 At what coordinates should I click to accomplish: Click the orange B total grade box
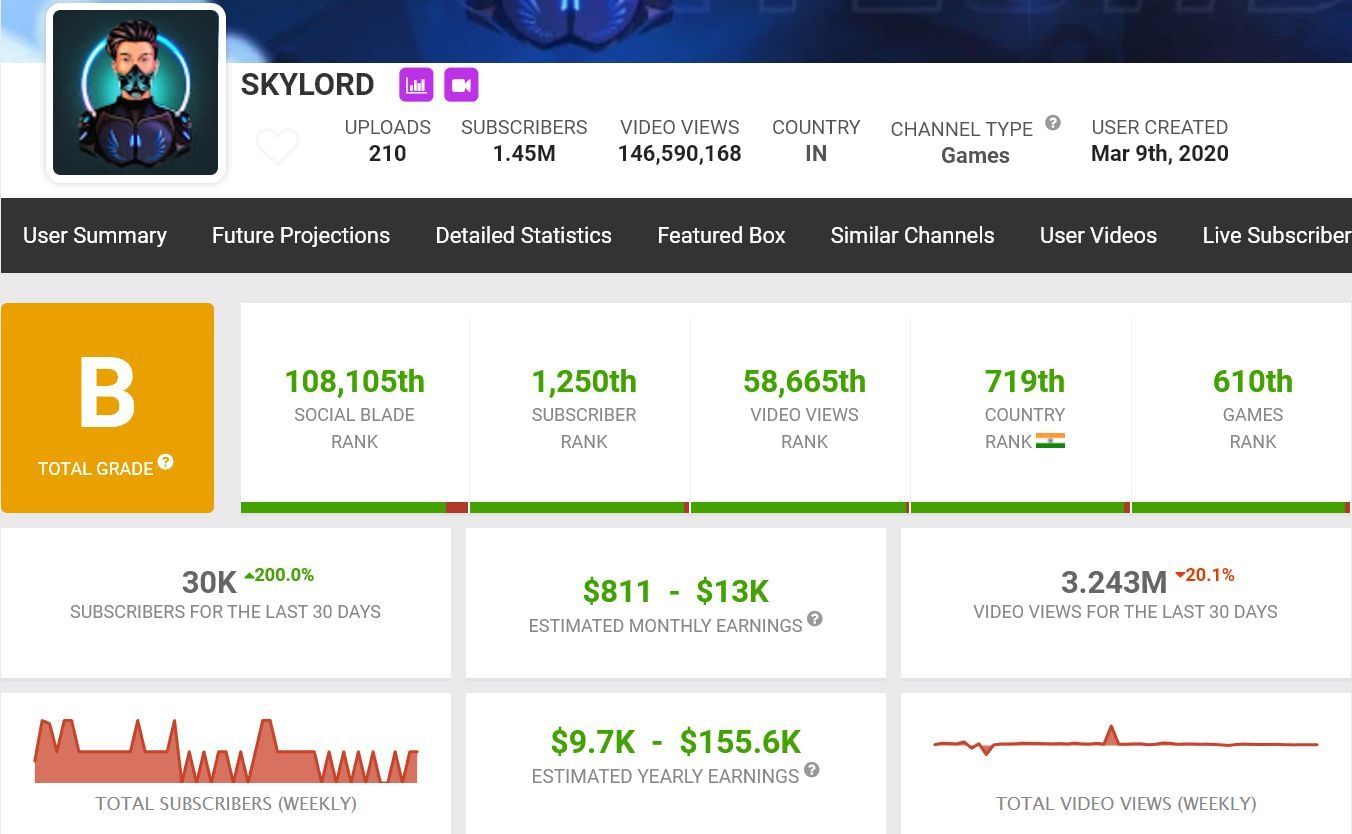coord(107,408)
